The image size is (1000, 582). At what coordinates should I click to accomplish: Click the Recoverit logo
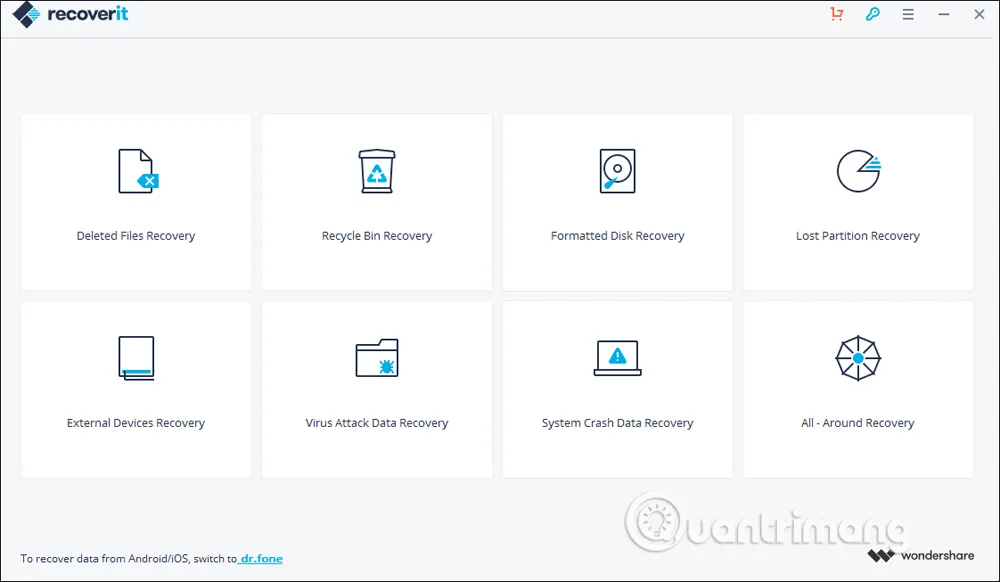[x=69, y=14]
